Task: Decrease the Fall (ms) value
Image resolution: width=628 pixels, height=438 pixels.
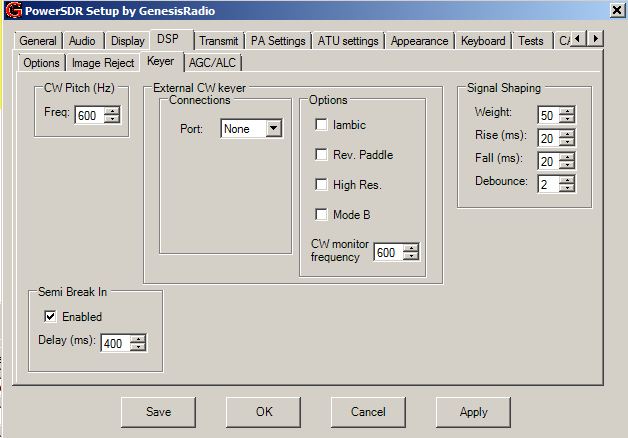Action: tap(567, 165)
